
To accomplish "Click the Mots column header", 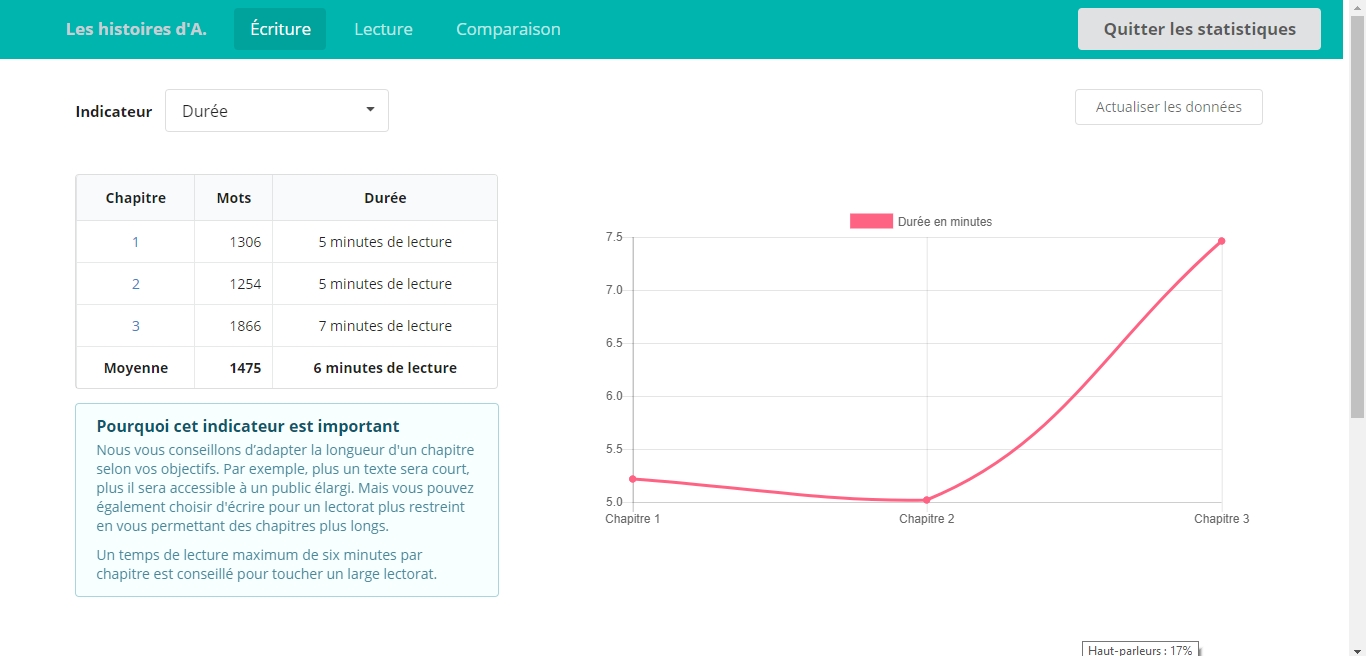I will [x=234, y=198].
